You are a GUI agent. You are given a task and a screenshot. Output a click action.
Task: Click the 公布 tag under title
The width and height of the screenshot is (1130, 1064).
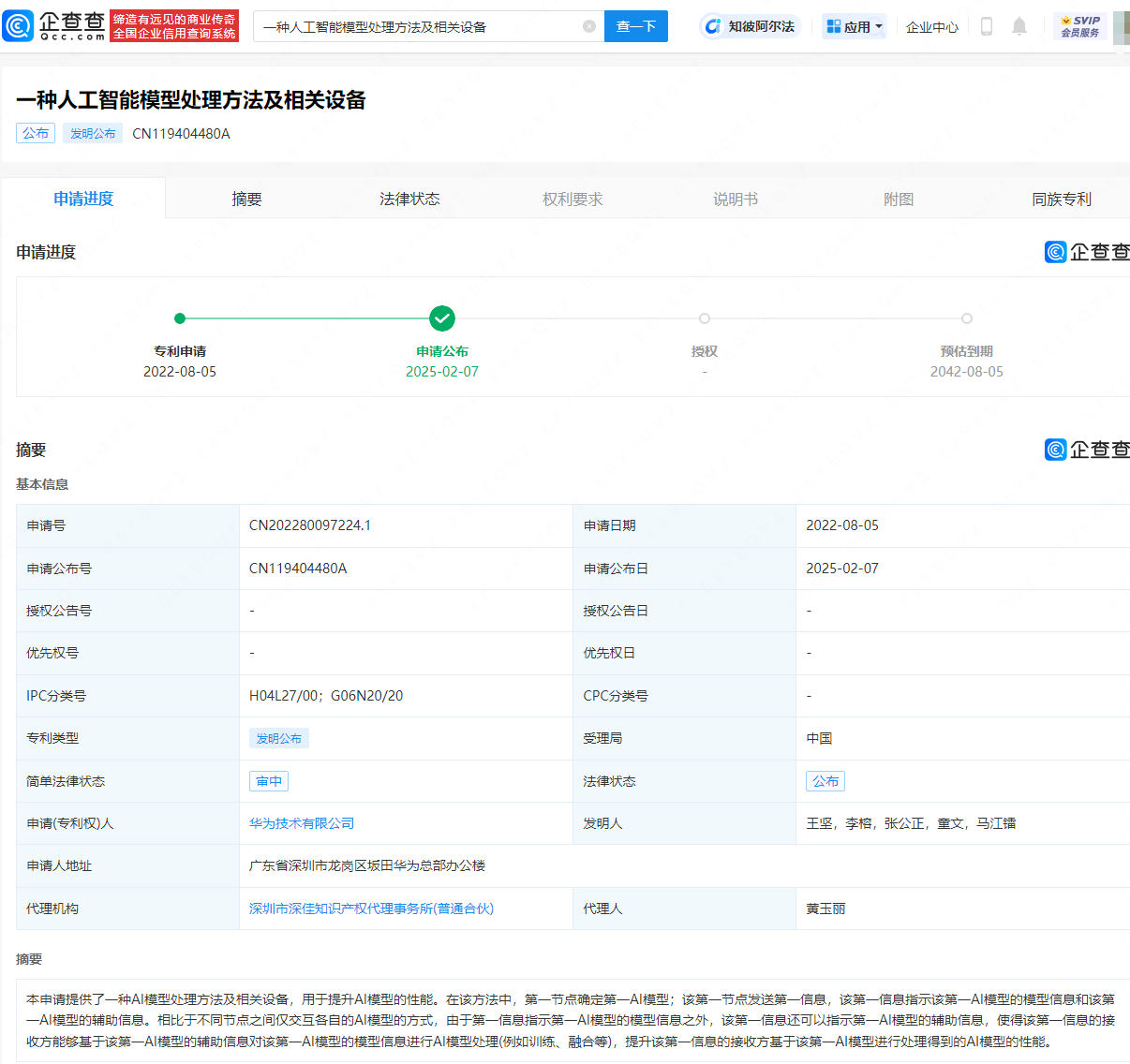[36, 133]
